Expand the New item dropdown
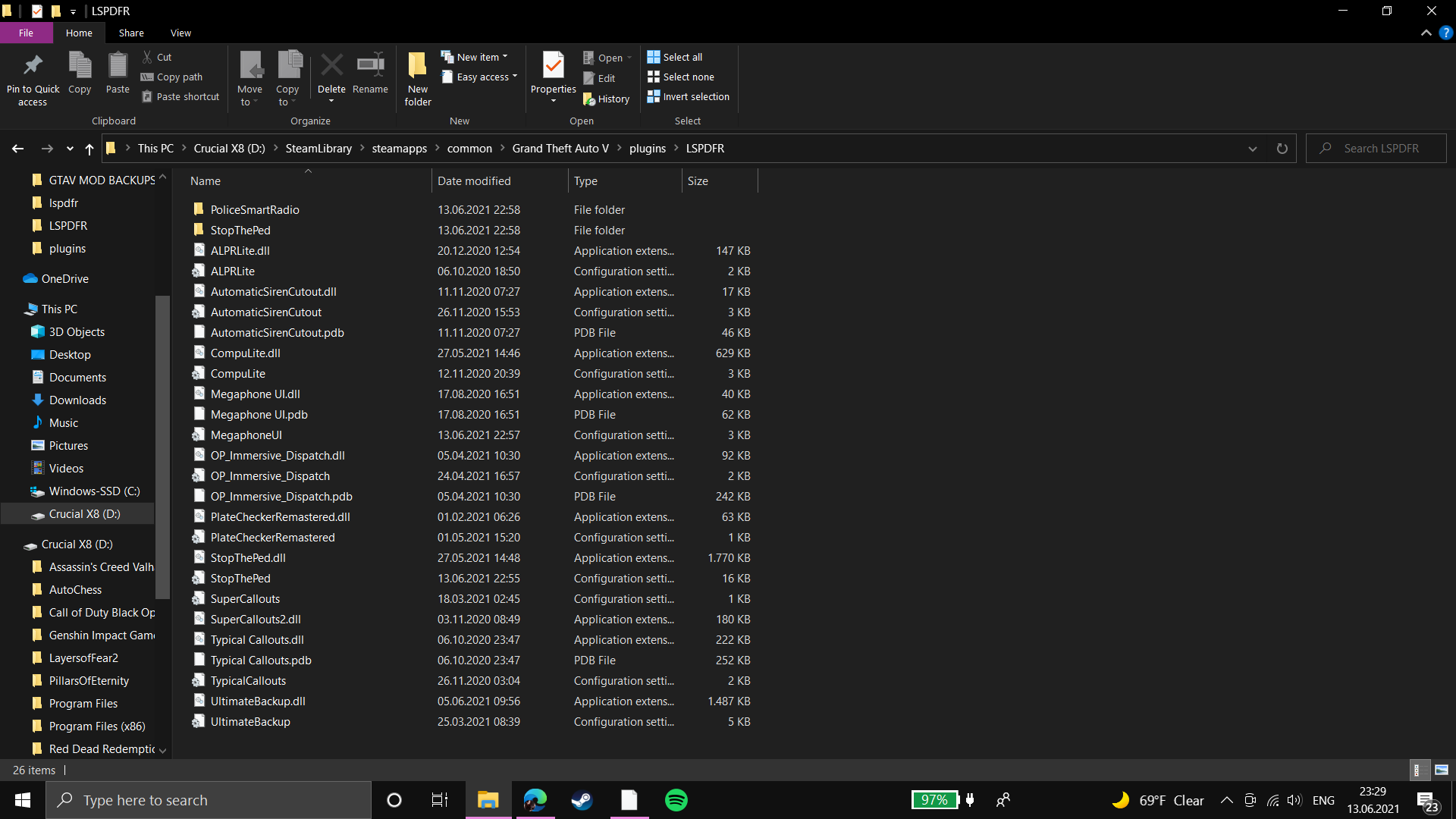This screenshot has height=819, width=1456. point(478,57)
